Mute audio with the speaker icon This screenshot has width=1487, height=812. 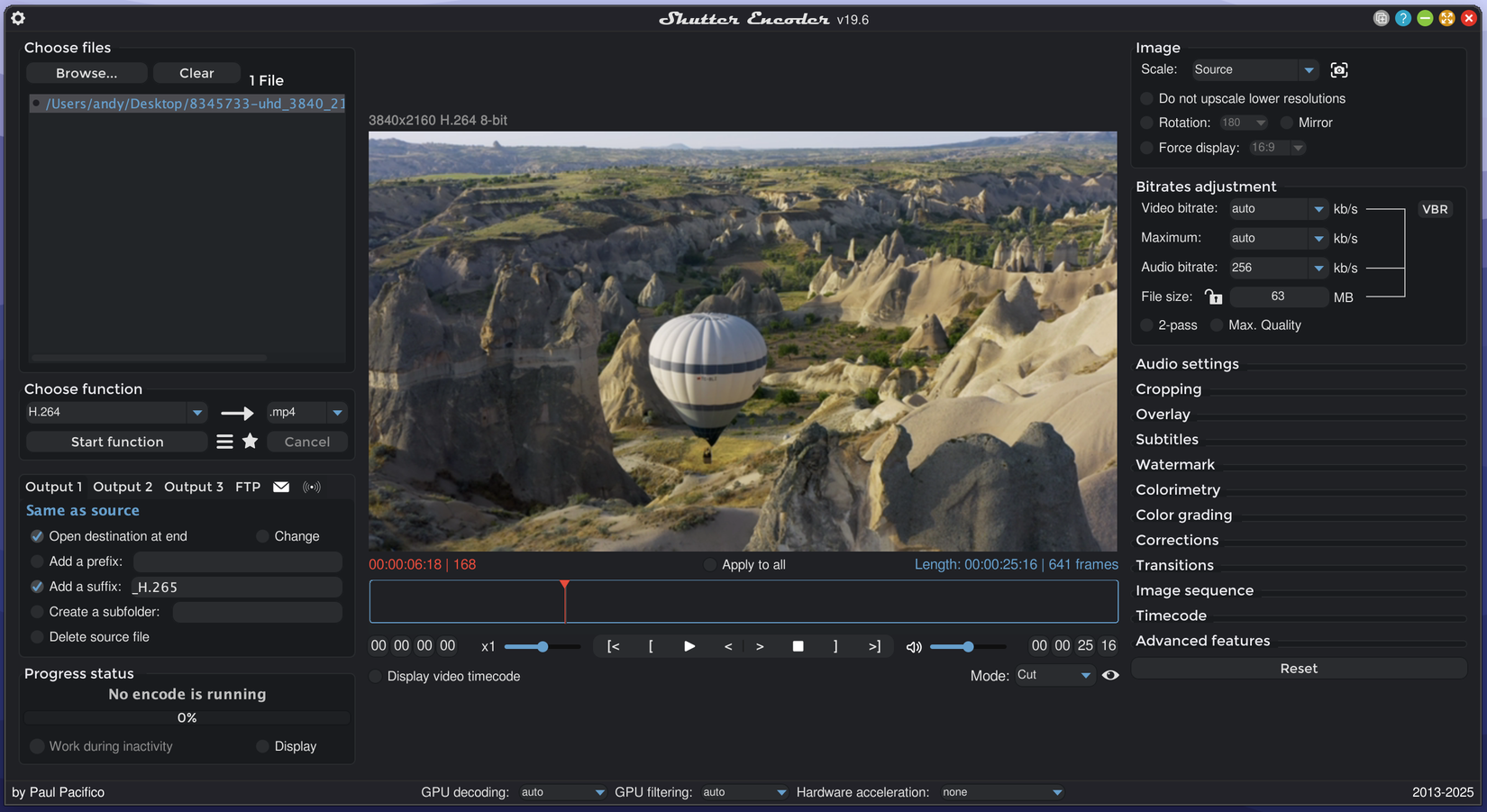coord(913,647)
